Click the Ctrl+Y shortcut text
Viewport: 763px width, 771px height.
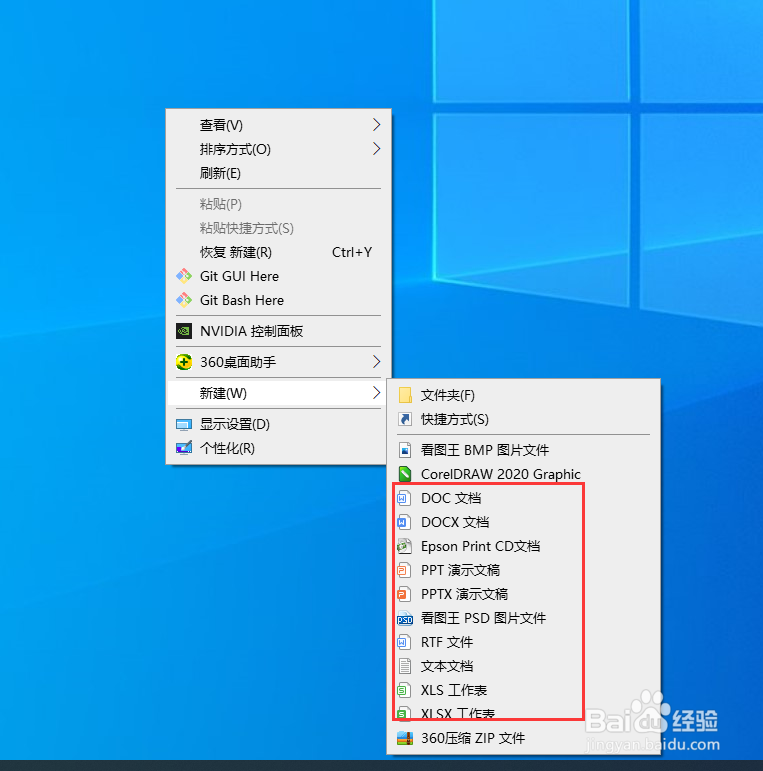[x=352, y=252]
